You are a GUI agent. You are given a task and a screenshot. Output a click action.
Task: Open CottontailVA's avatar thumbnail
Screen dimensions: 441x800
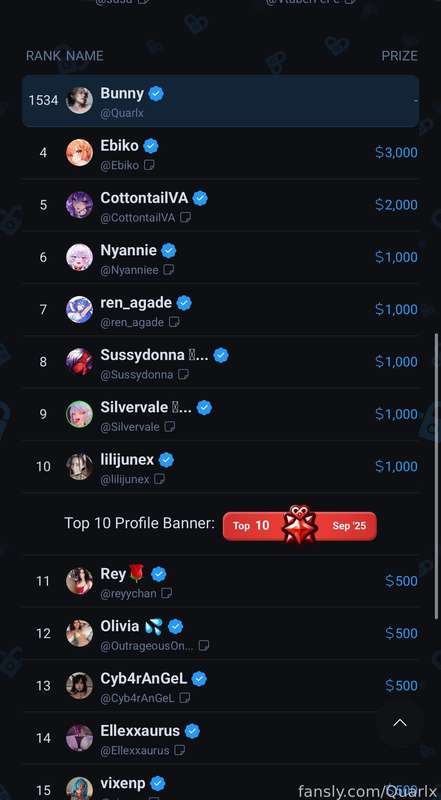coord(80,205)
